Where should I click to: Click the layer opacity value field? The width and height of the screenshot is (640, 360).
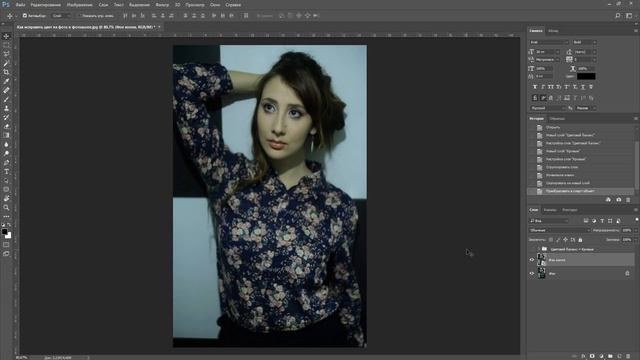point(627,230)
